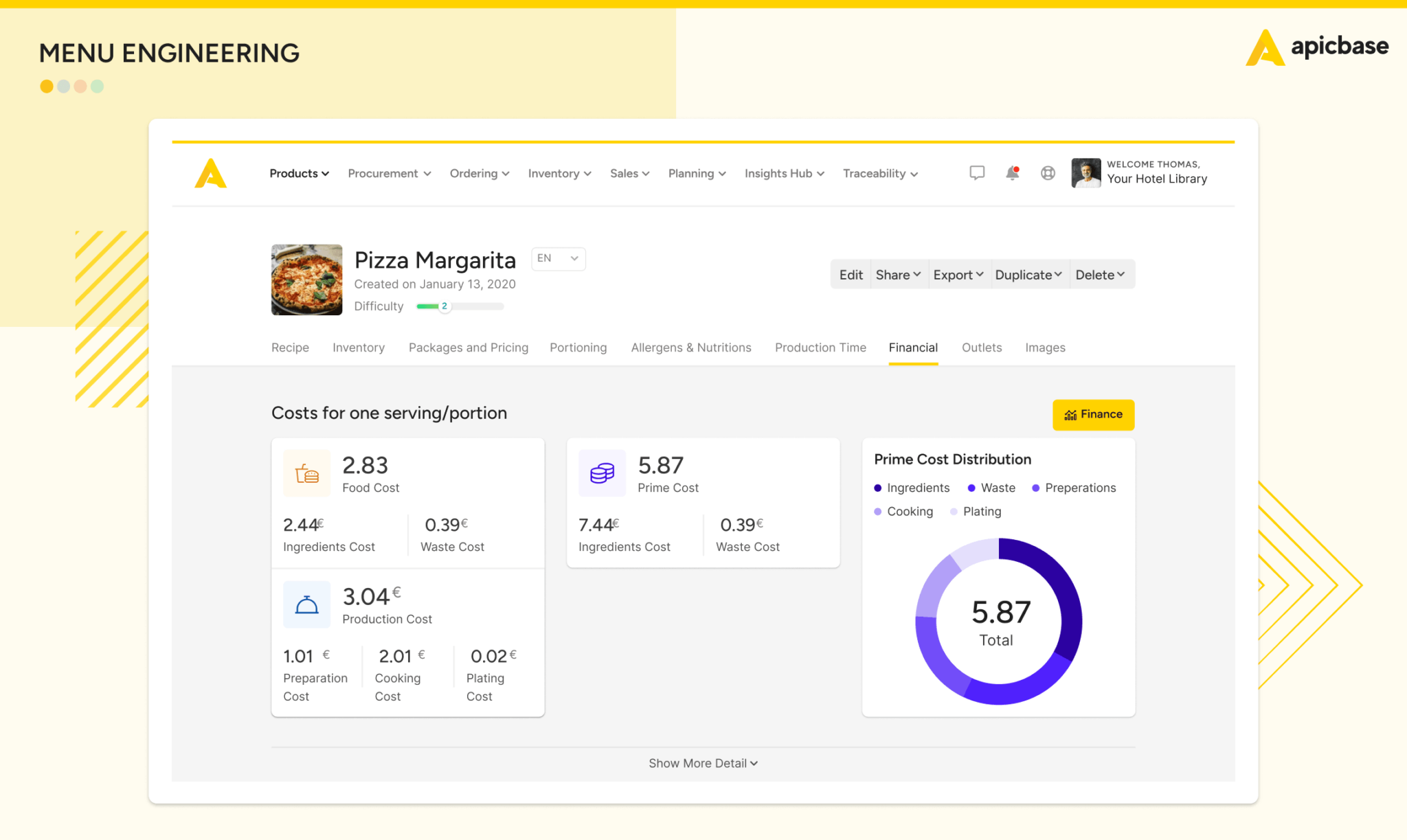The image size is (1407, 840).
Task: Click the Production Cost cloche icon
Action: click(x=306, y=605)
